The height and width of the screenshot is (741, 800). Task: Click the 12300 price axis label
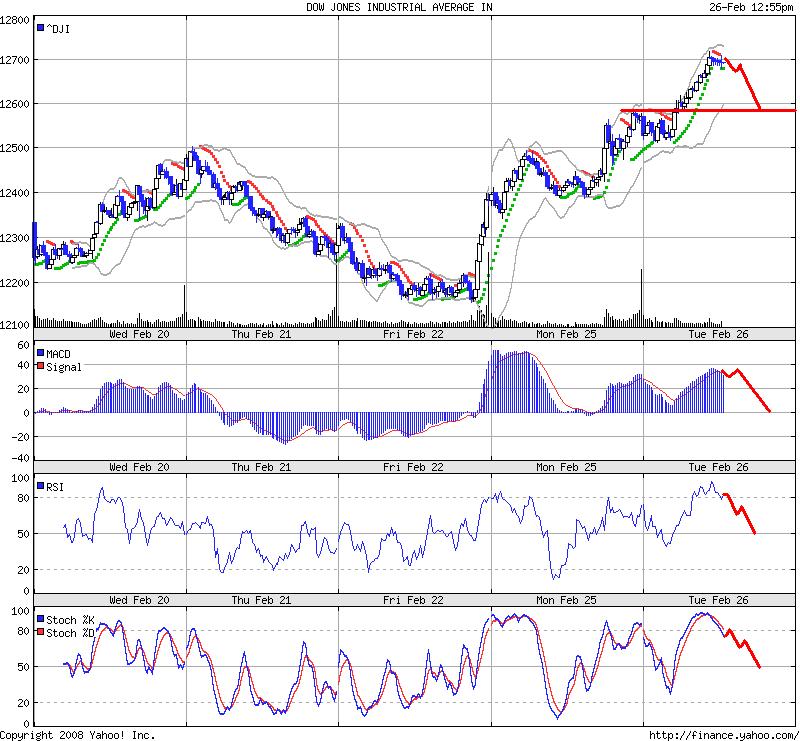pyautogui.click(x=15, y=238)
